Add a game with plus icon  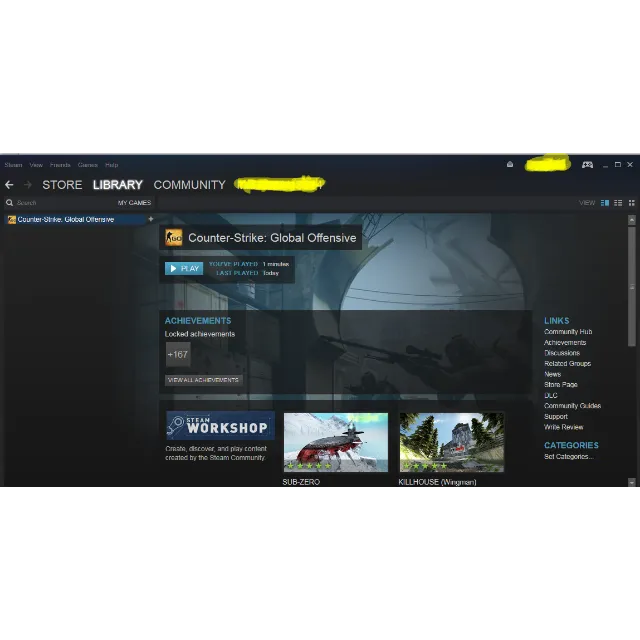click(x=151, y=219)
